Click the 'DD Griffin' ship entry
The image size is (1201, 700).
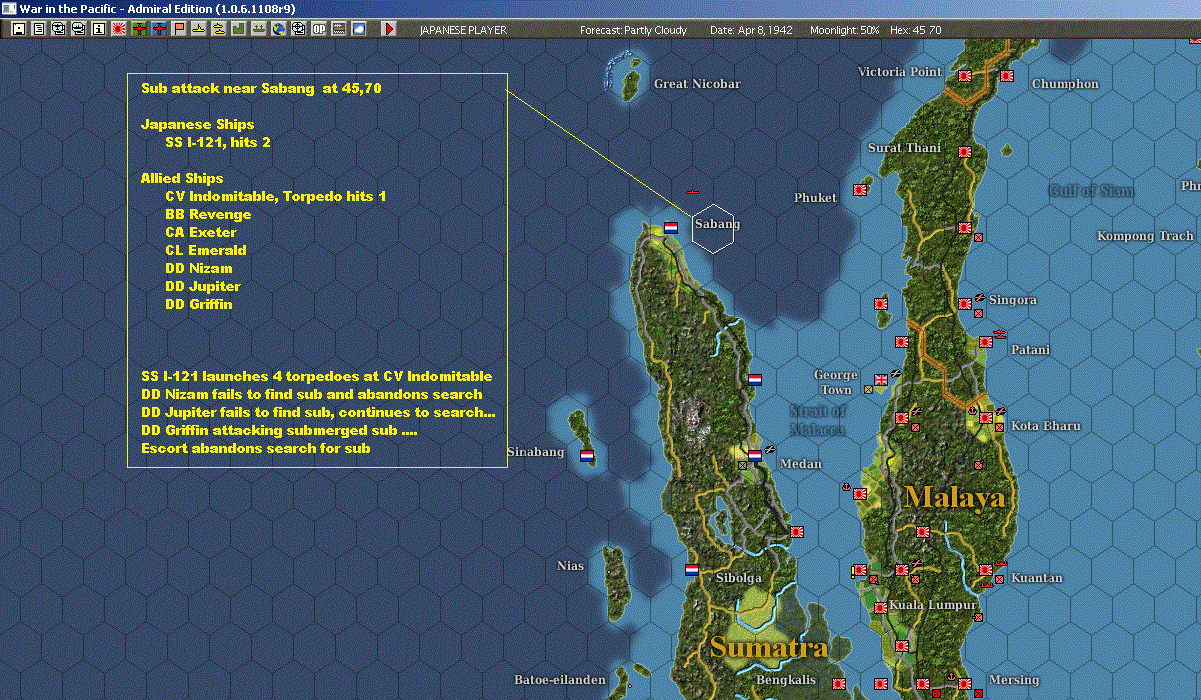tap(198, 305)
